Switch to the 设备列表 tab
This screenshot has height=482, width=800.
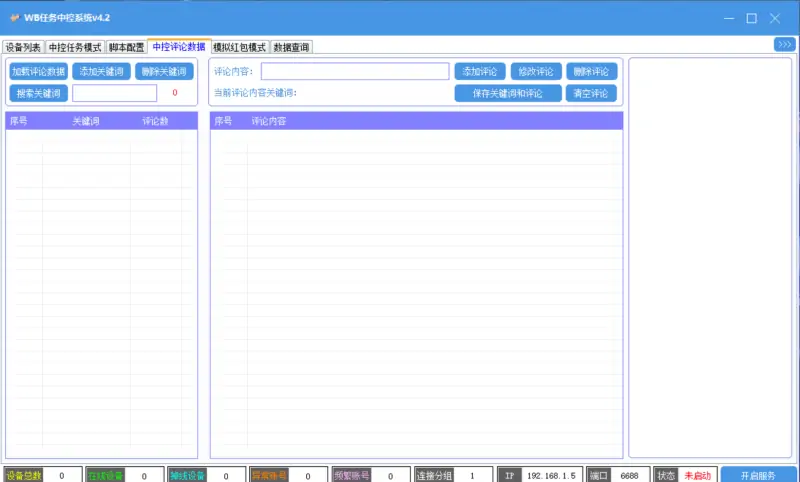tap(23, 47)
